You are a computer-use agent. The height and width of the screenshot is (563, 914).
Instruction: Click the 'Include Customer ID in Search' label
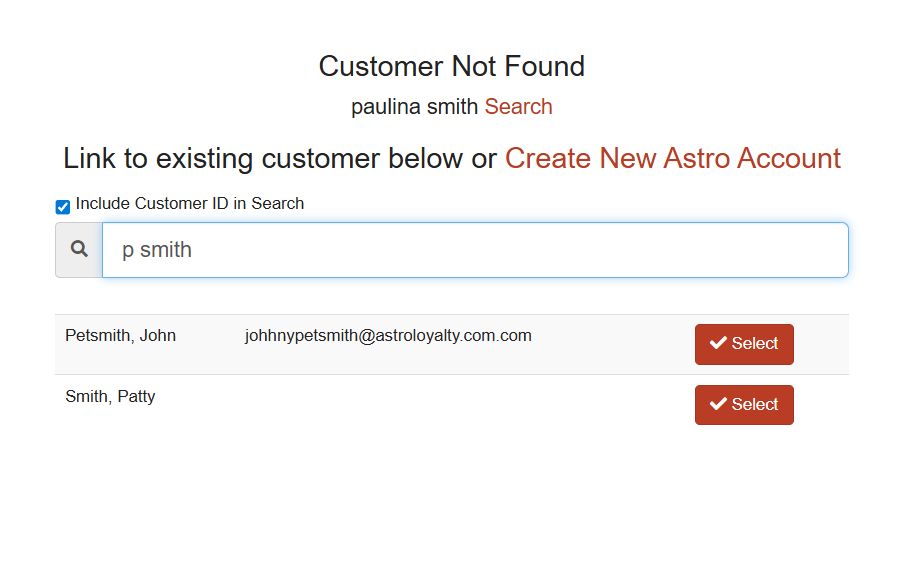190,204
